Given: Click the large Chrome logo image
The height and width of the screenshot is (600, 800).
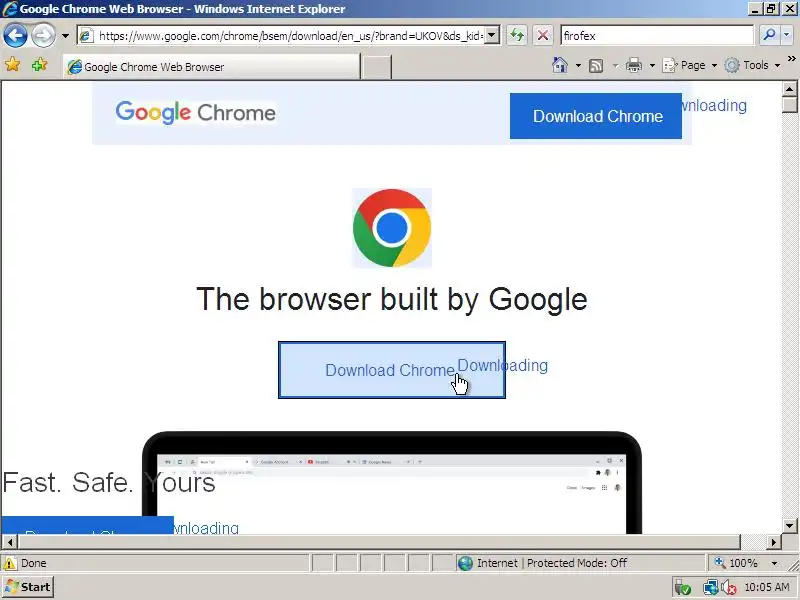Looking at the screenshot, I should pos(392,228).
